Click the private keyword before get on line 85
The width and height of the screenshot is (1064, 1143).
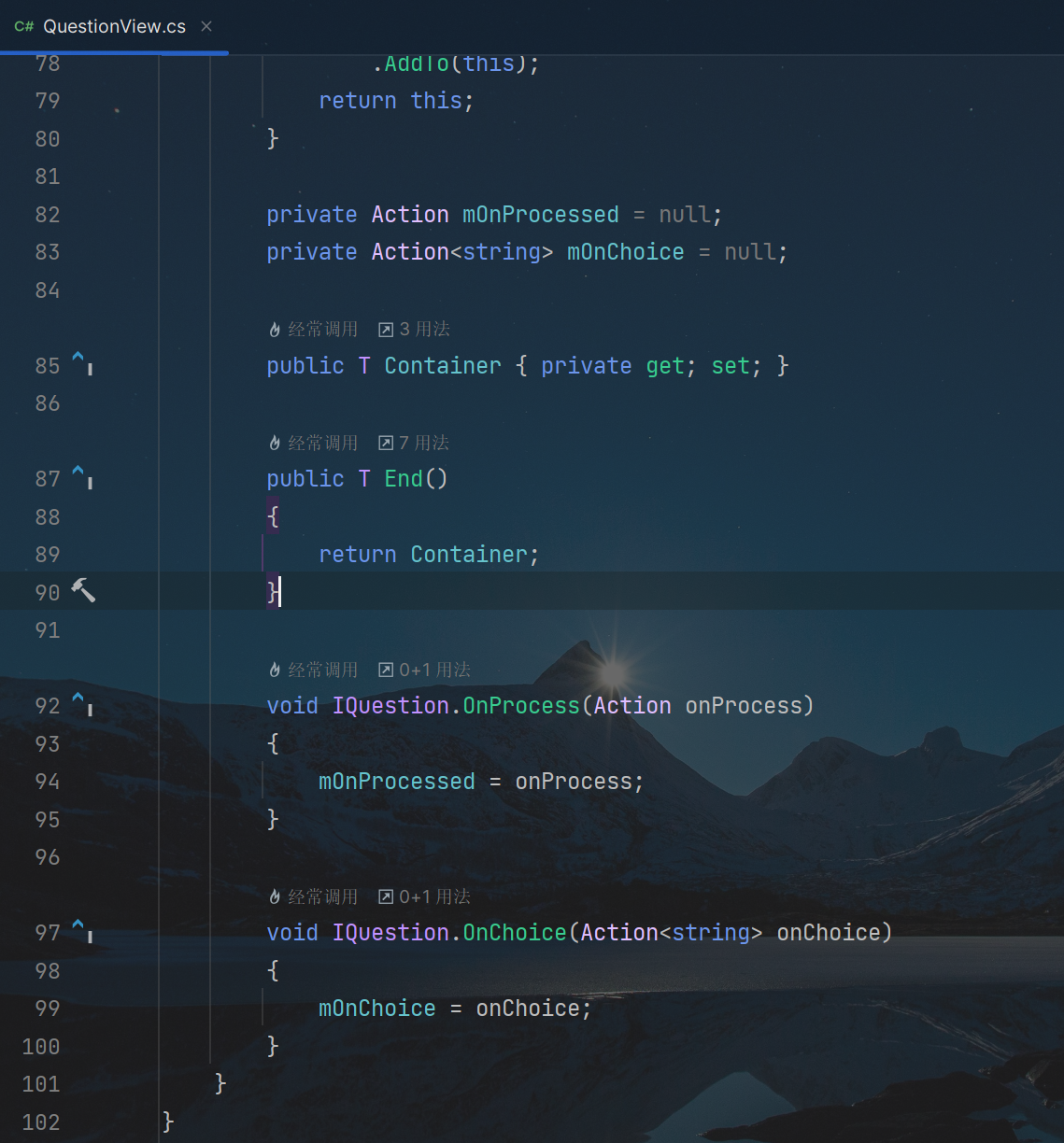coord(587,366)
